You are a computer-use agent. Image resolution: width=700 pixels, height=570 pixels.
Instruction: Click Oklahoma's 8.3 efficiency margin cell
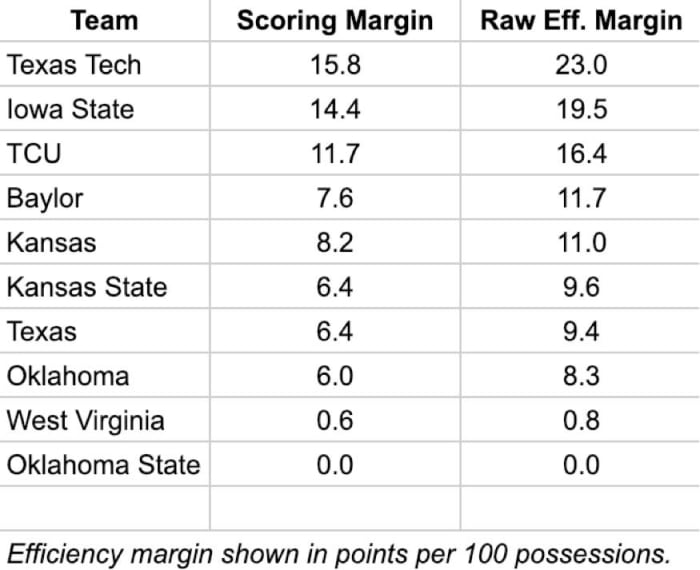click(x=580, y=376)
